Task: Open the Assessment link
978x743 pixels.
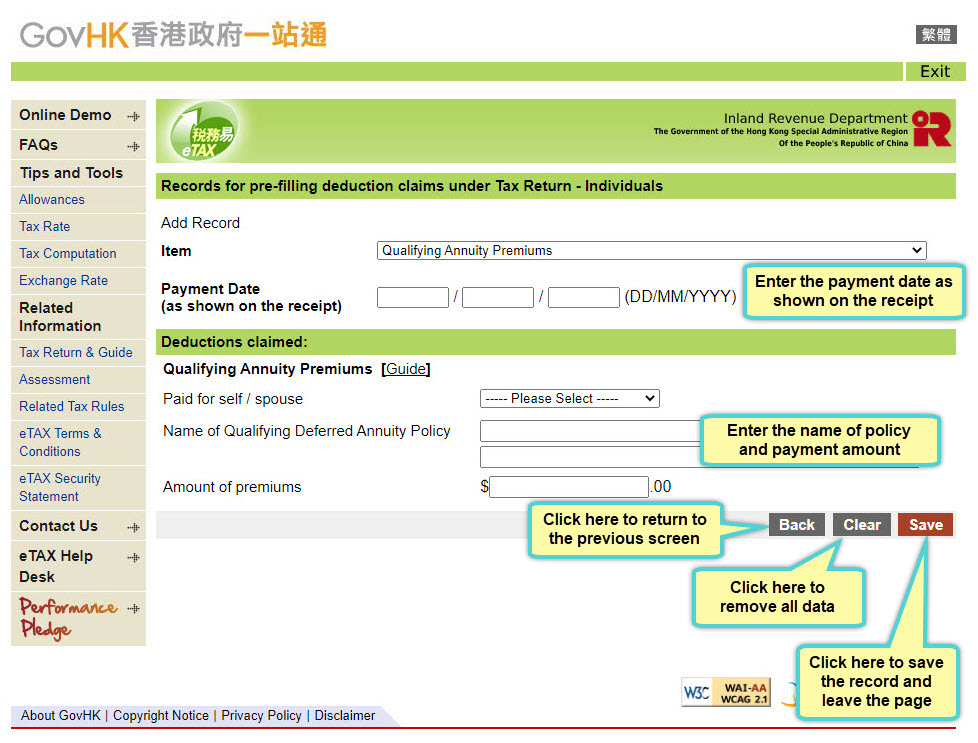Action: click(54, 379)
